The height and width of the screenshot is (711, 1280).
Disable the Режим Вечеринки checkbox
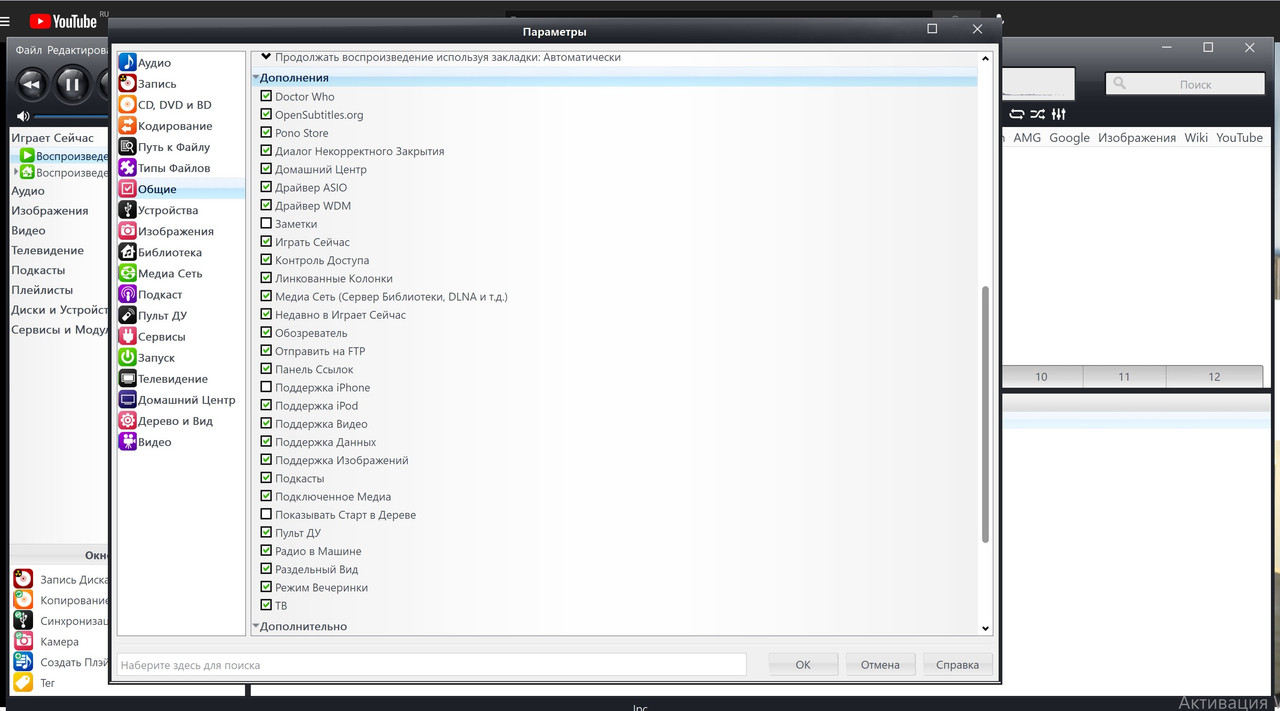266,587
